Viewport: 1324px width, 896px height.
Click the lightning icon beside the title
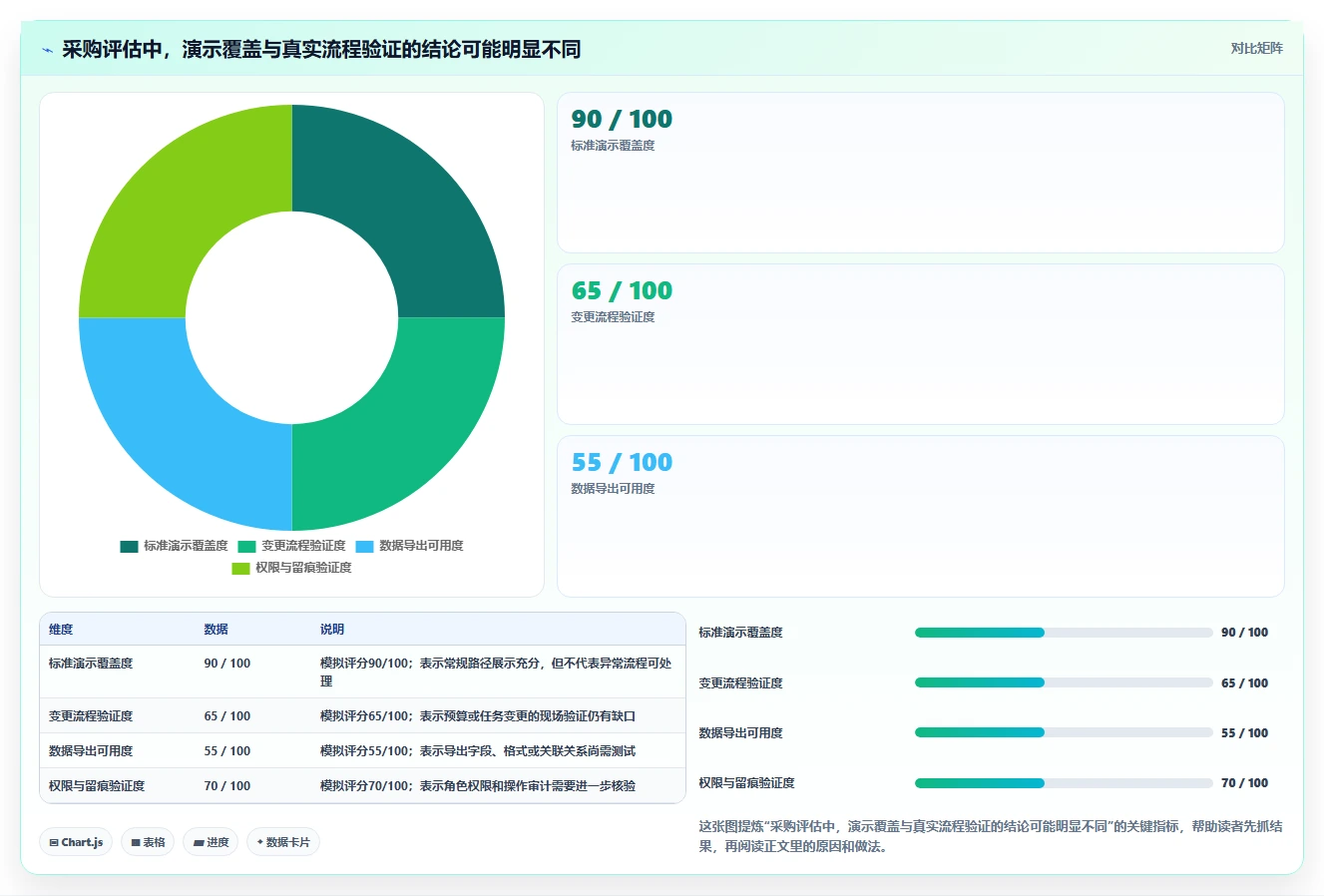[x=47, y=50]
